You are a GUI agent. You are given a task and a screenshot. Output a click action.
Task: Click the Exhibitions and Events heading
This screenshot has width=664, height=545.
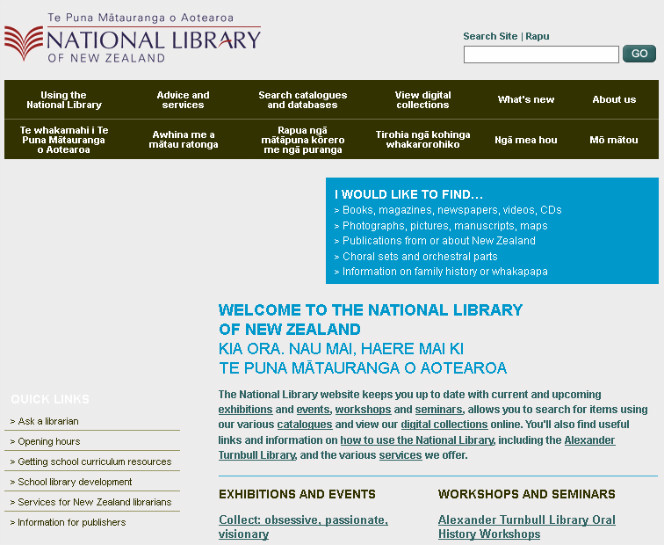tap(297, 494)
